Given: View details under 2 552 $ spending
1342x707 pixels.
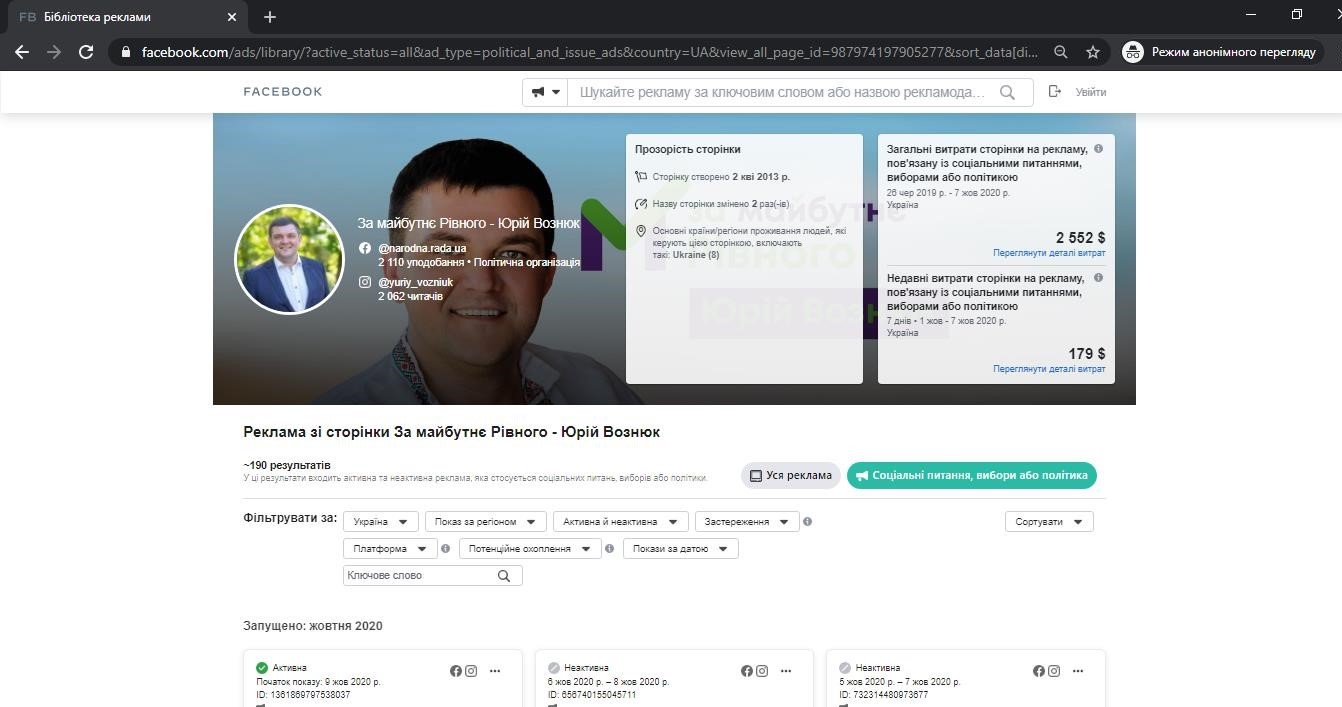Looking at the screenshot, I should [1049, 253].
